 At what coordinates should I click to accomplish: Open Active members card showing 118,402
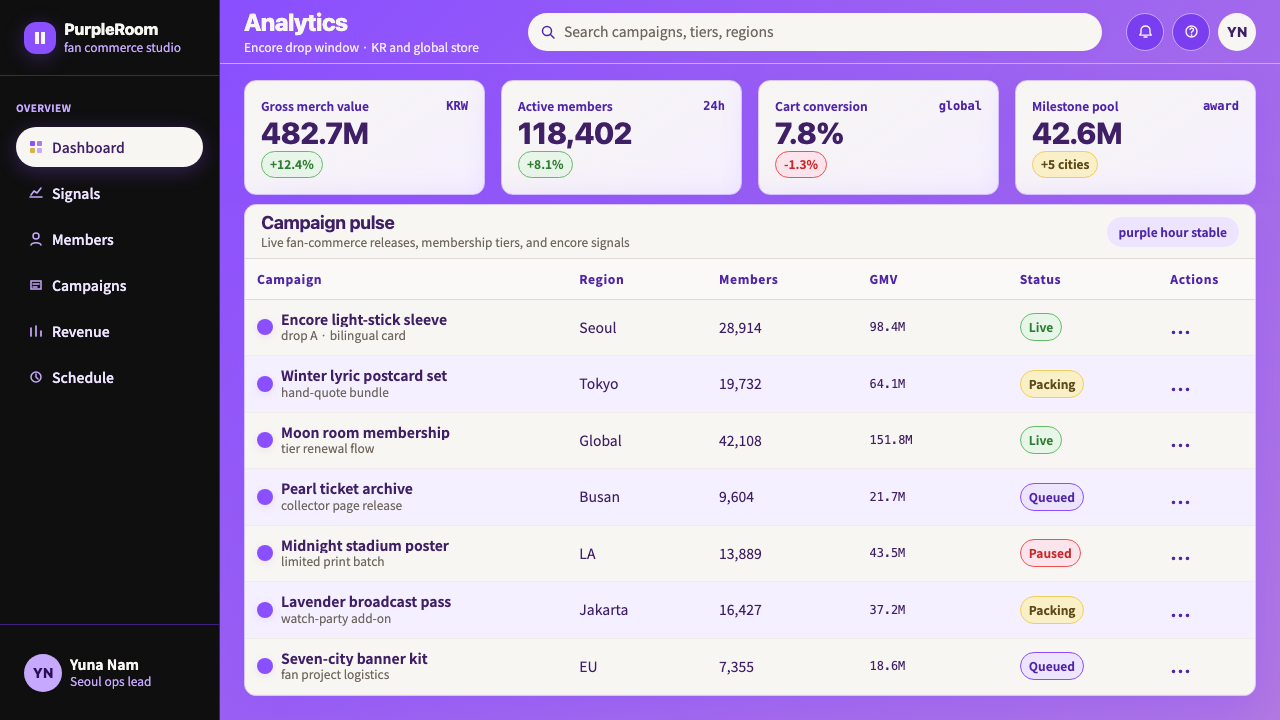(621, 137)
